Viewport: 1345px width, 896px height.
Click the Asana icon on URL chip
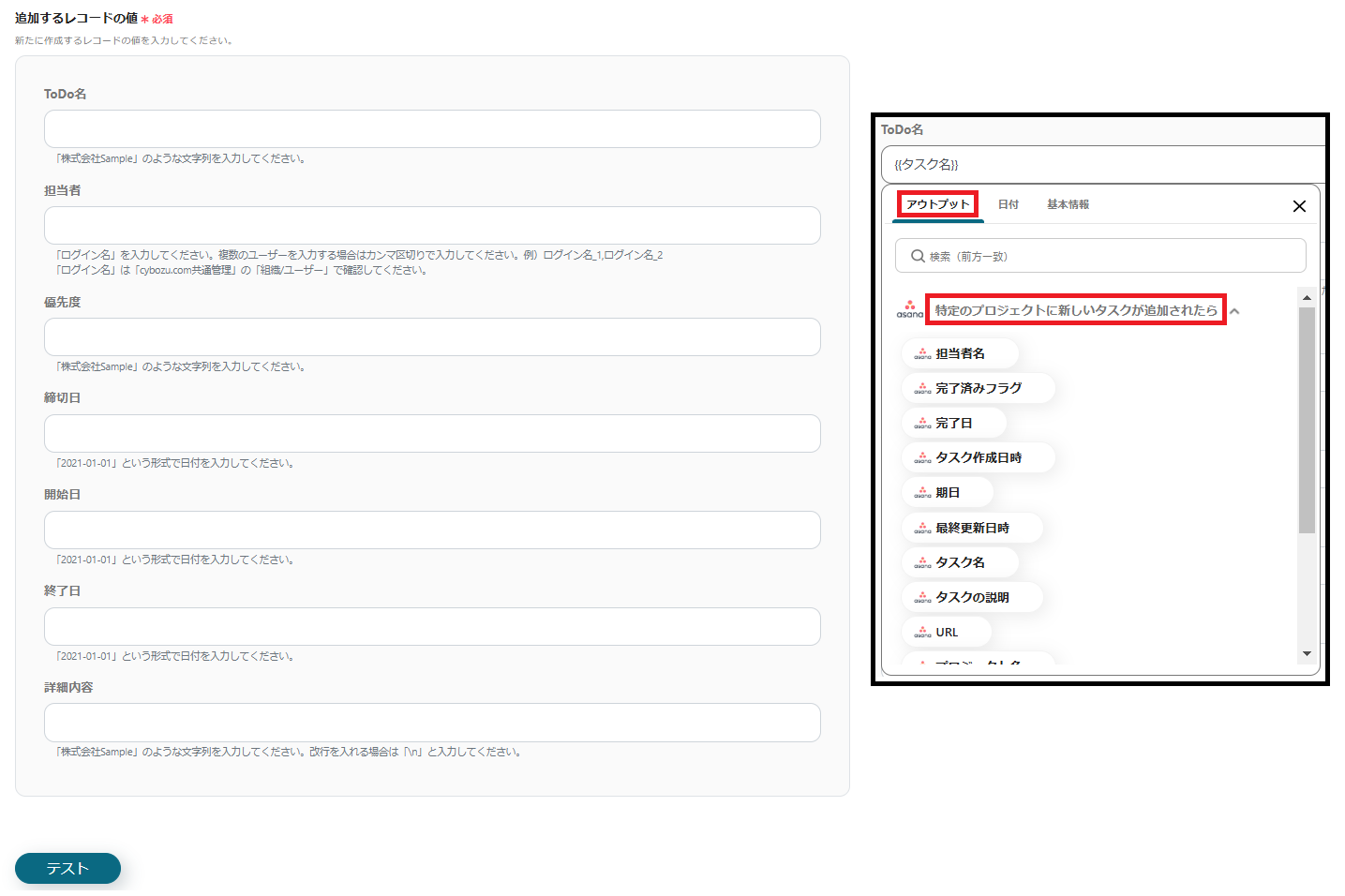point(922,632)
